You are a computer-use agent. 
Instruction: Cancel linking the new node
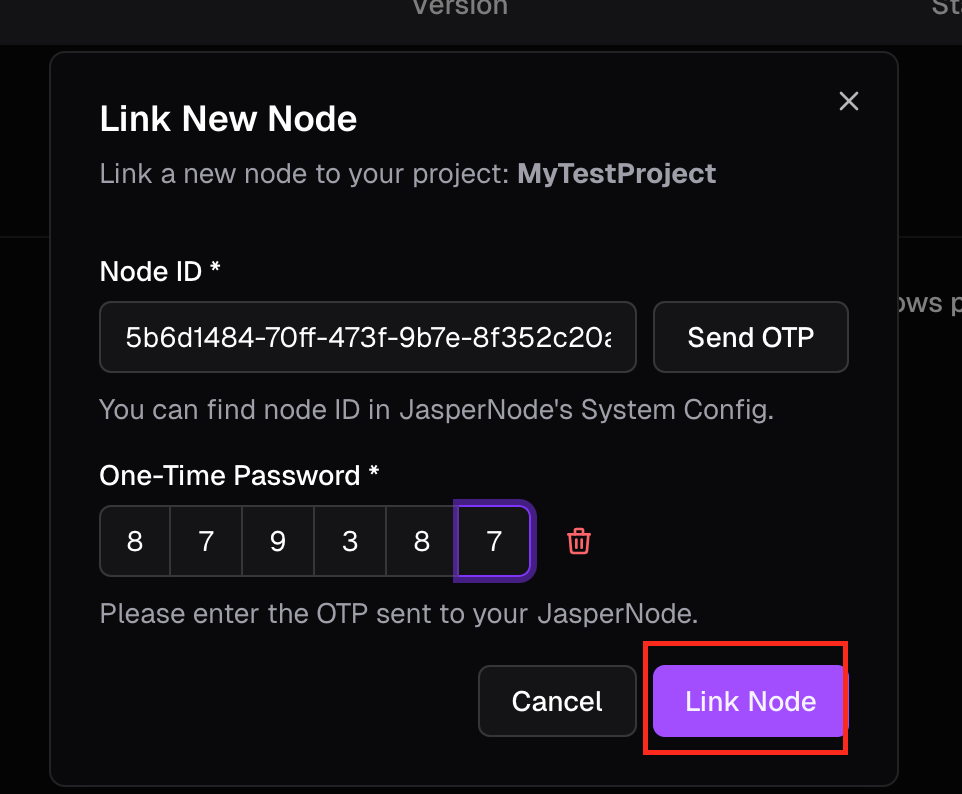557,701
